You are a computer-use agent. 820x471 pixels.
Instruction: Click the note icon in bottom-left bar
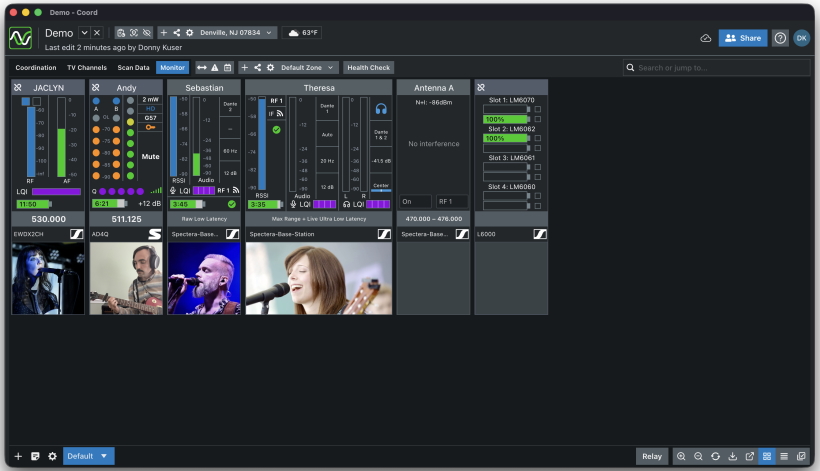tap(35, 456)
